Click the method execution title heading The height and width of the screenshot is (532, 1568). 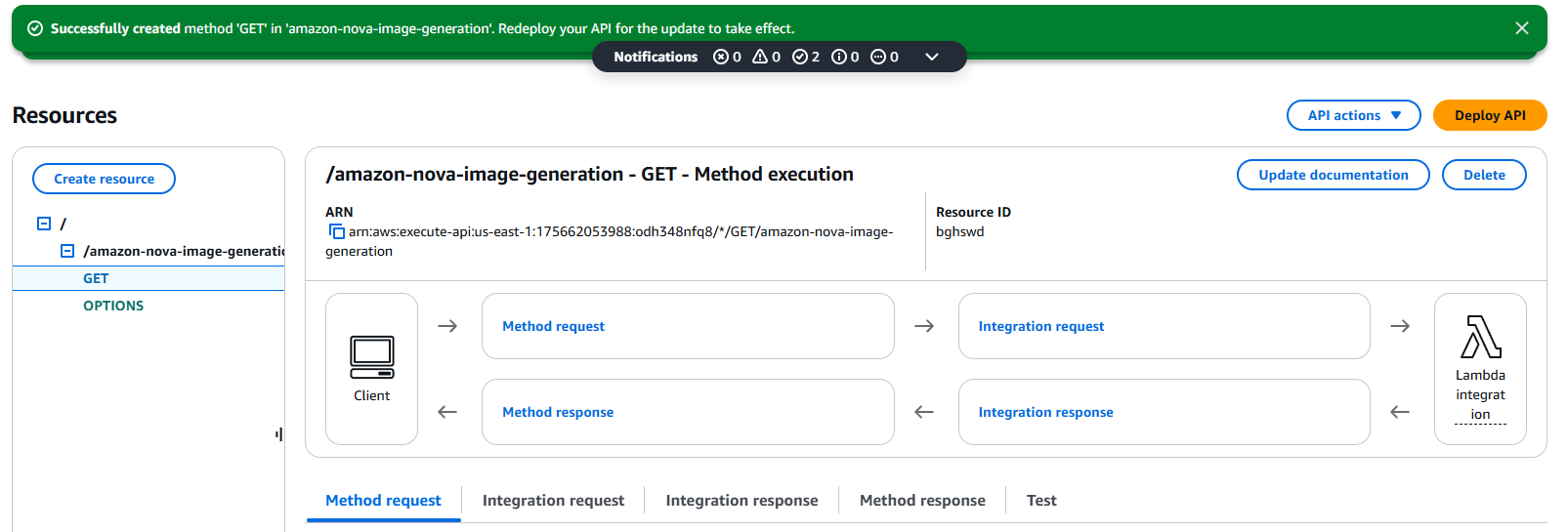pyautogui.click(x=589, y=174)
